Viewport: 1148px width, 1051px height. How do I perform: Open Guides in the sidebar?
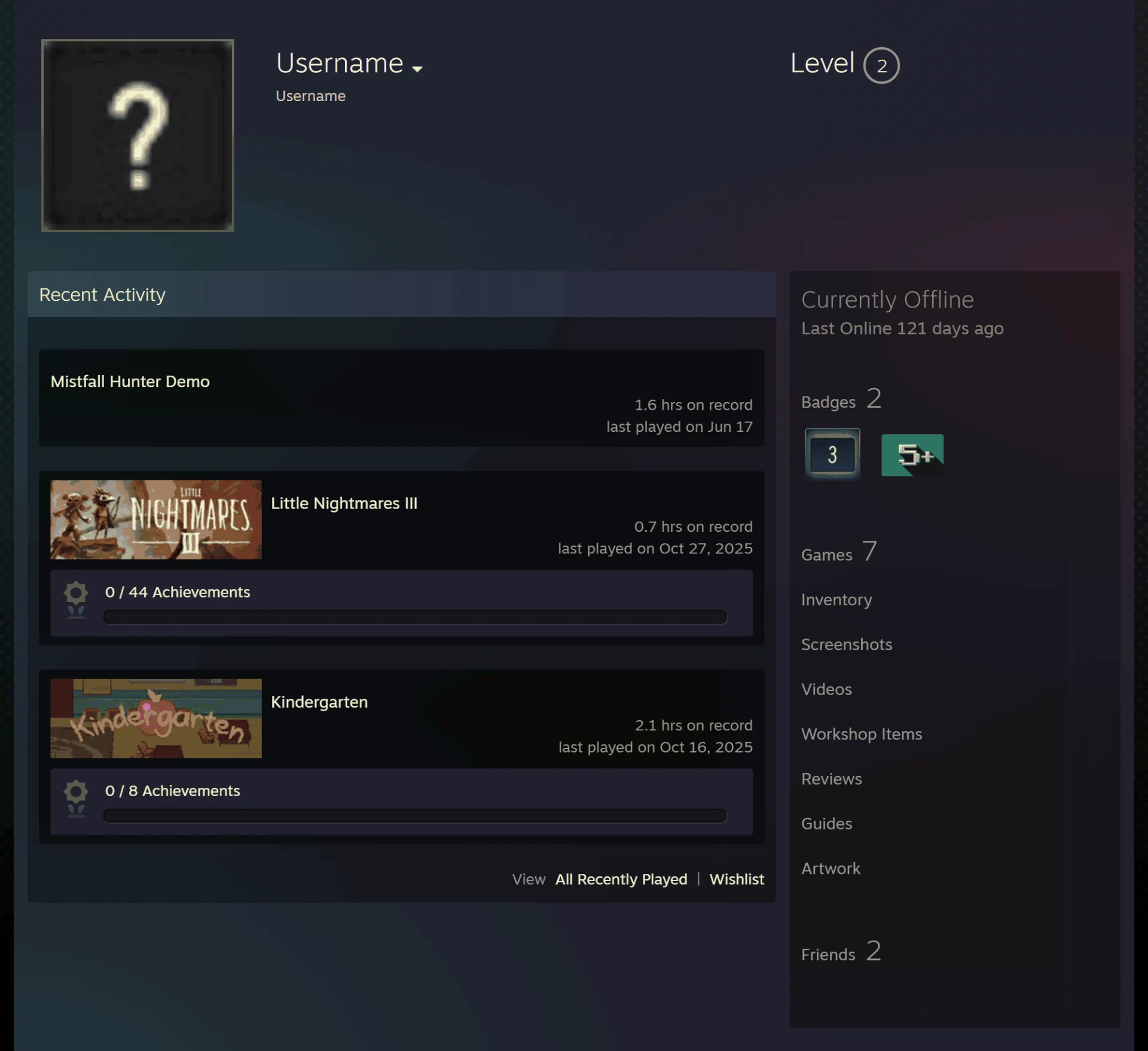point(826,824)
